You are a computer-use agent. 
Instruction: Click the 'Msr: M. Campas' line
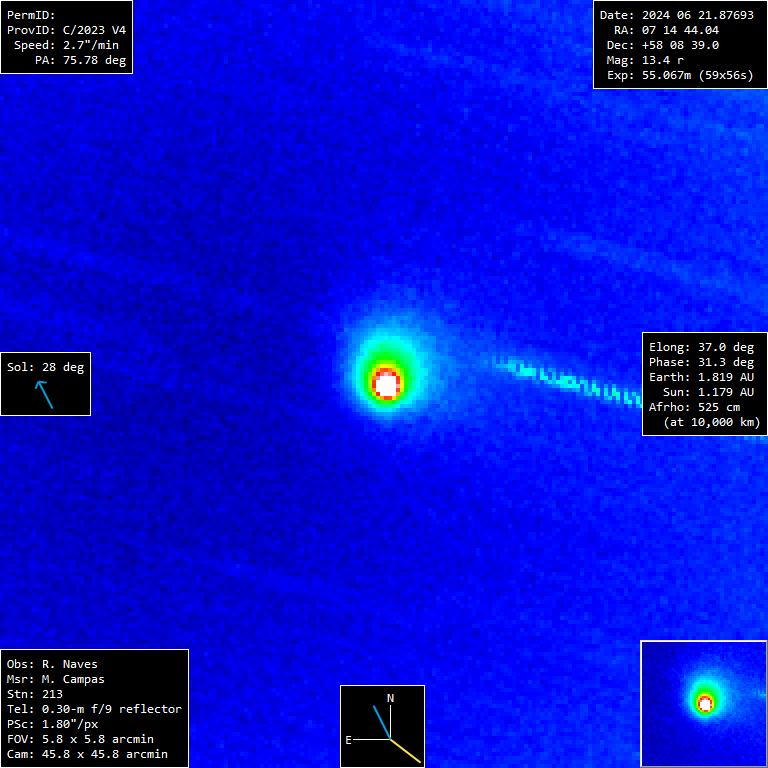[55, 679]
